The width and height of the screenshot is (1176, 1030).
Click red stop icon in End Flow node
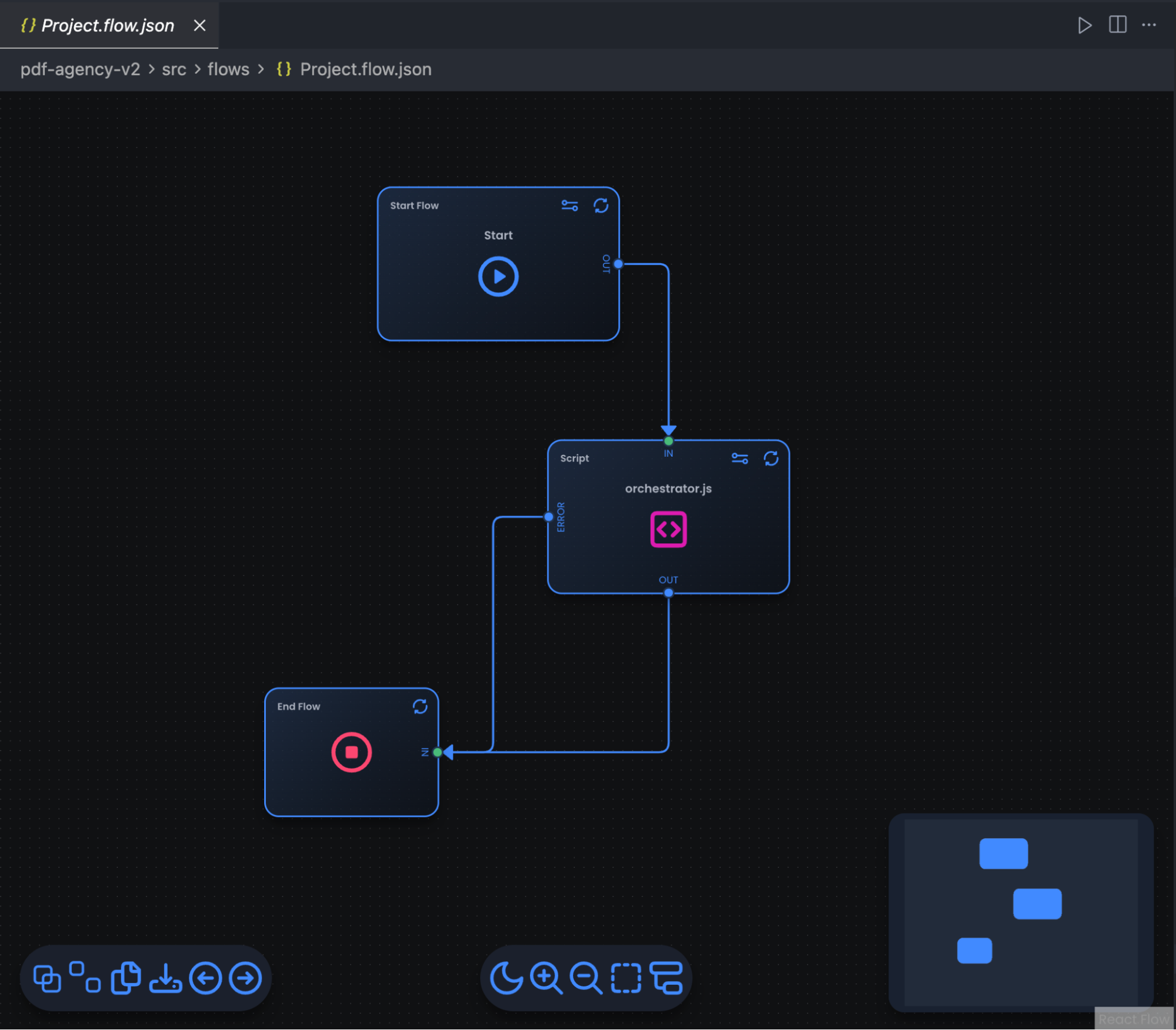pyautogui.click(x=351, y=752)
